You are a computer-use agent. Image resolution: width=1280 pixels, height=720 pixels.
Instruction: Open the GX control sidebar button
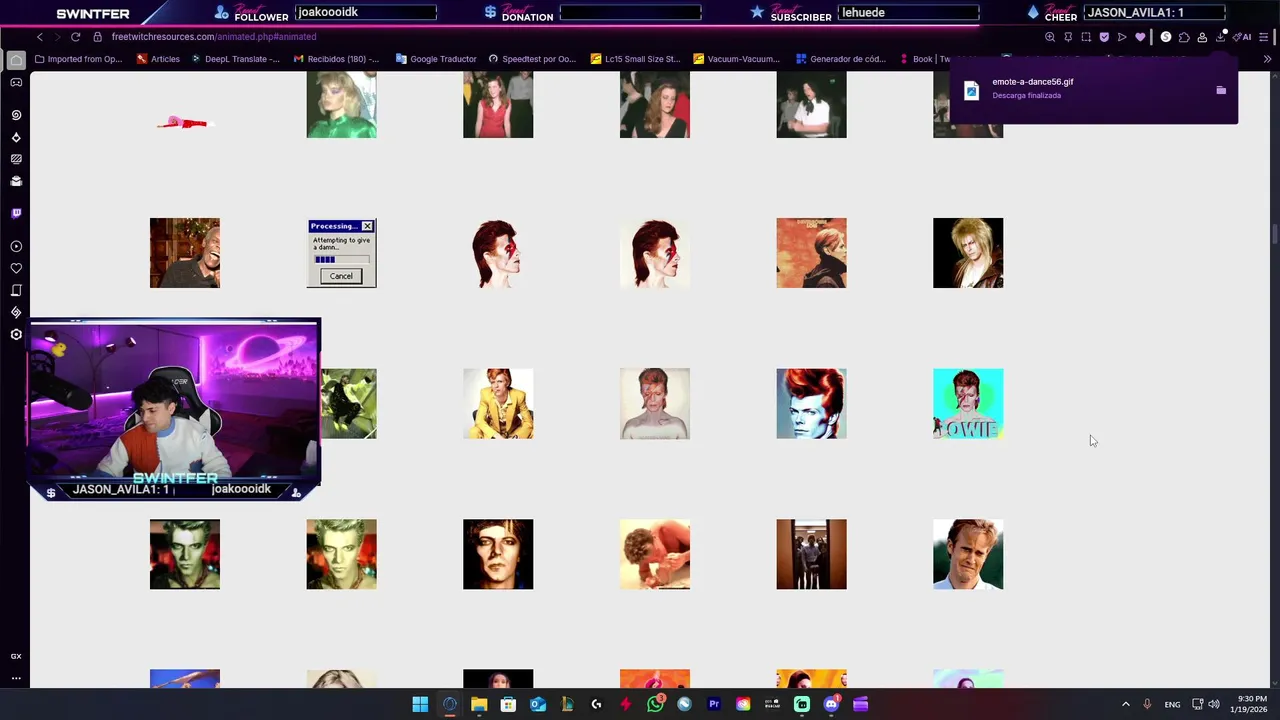tap(16, 656)
